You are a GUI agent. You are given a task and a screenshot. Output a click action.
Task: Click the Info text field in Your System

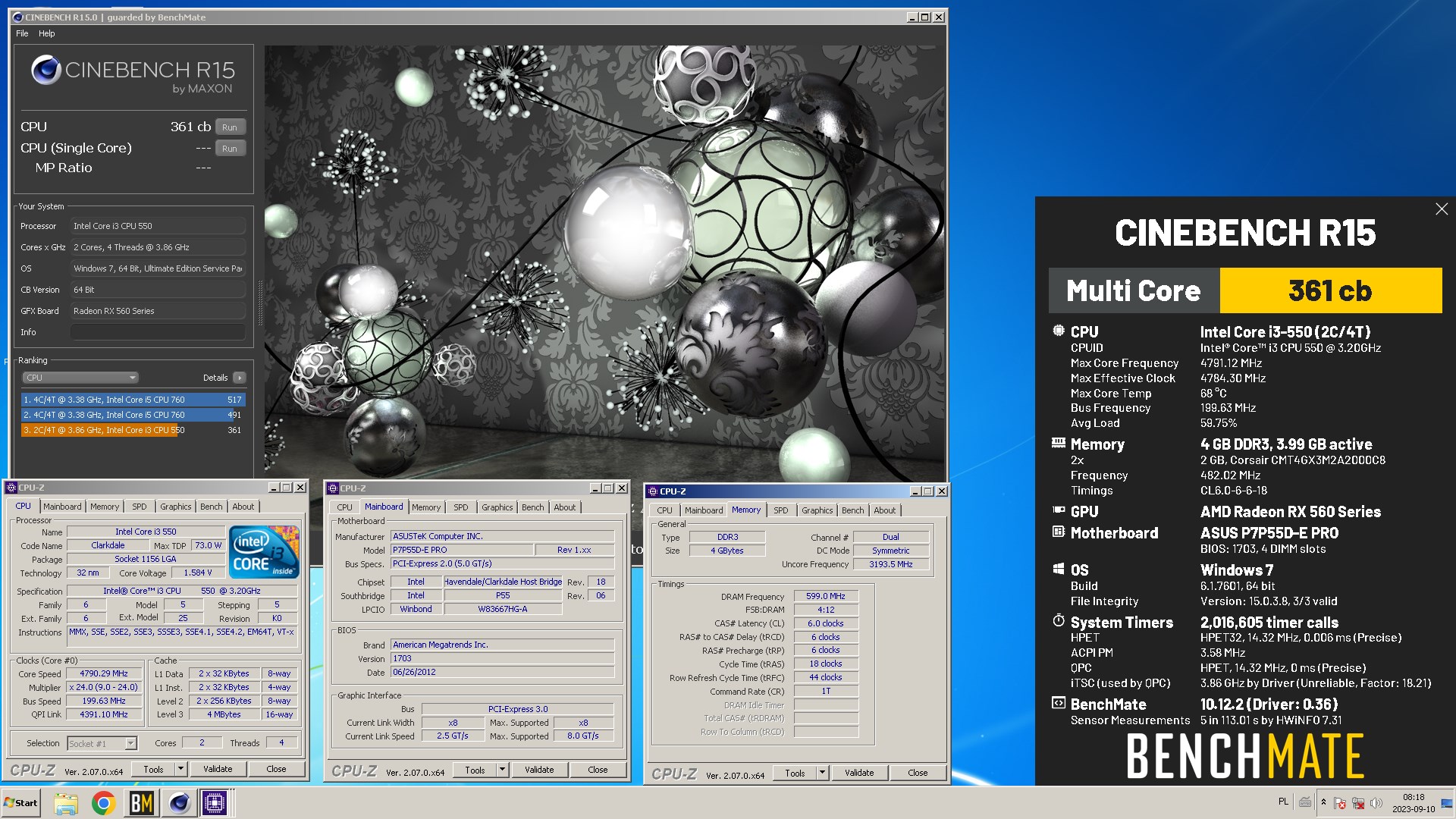158,332
